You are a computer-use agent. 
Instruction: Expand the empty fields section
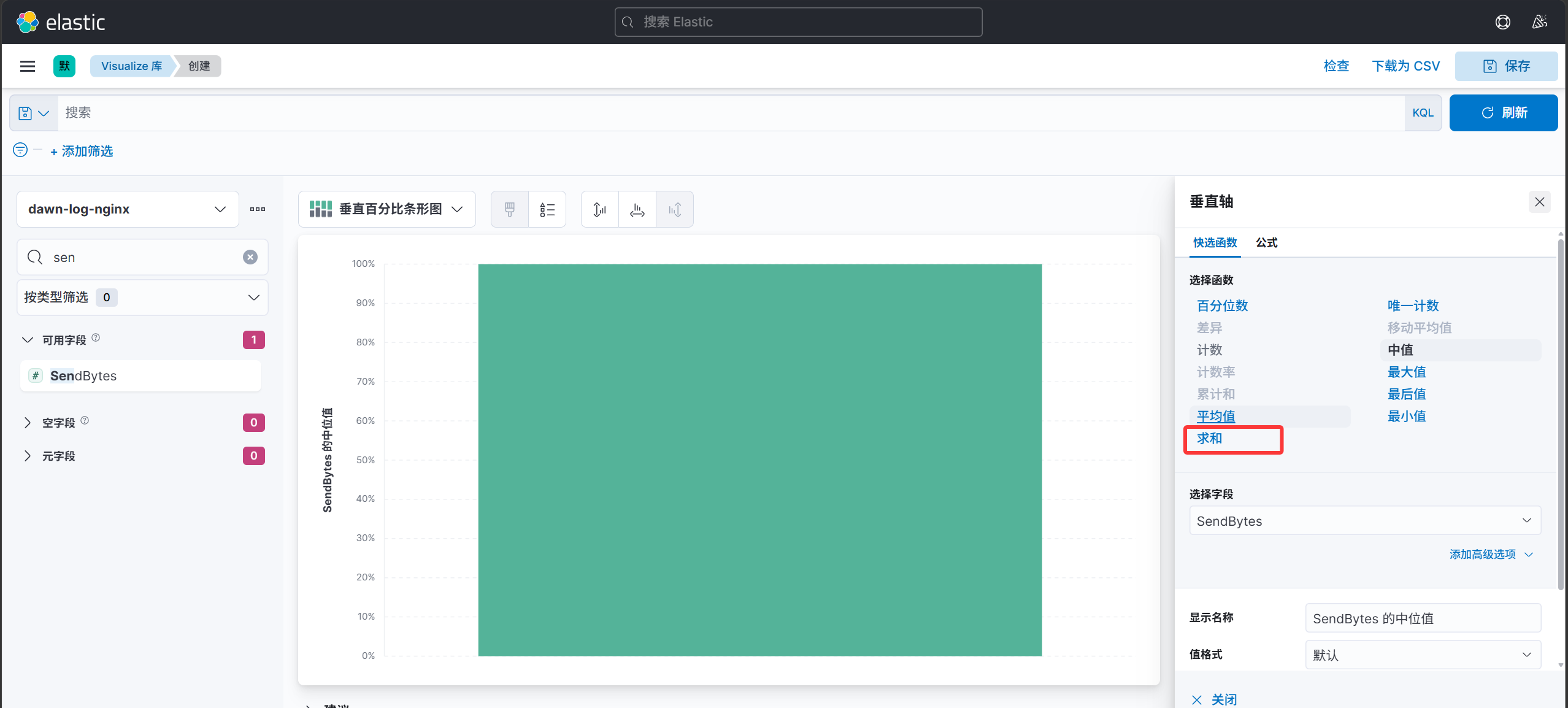click(28, 423)
